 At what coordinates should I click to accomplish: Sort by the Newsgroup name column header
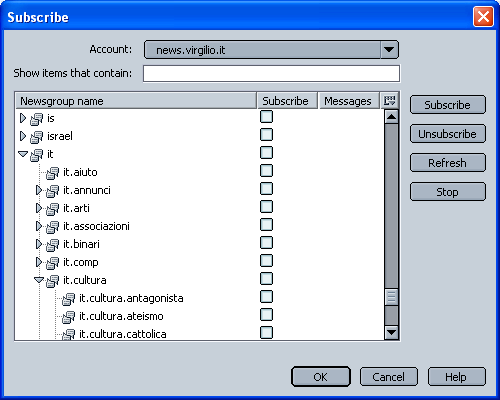(x=136, y=101)
